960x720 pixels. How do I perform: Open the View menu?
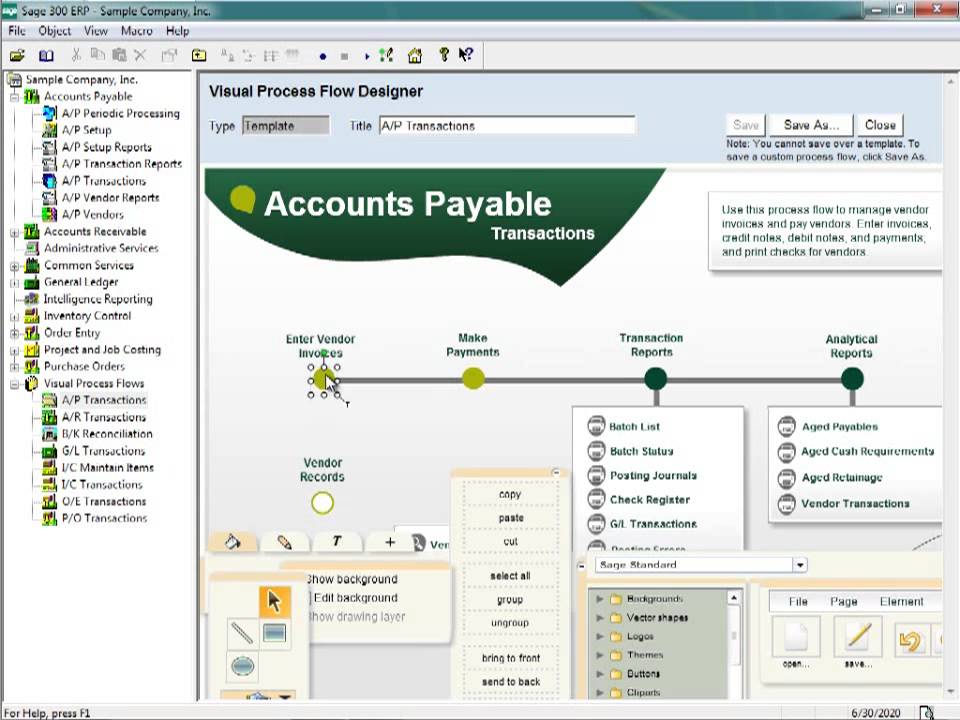click(x=96, y=31)
